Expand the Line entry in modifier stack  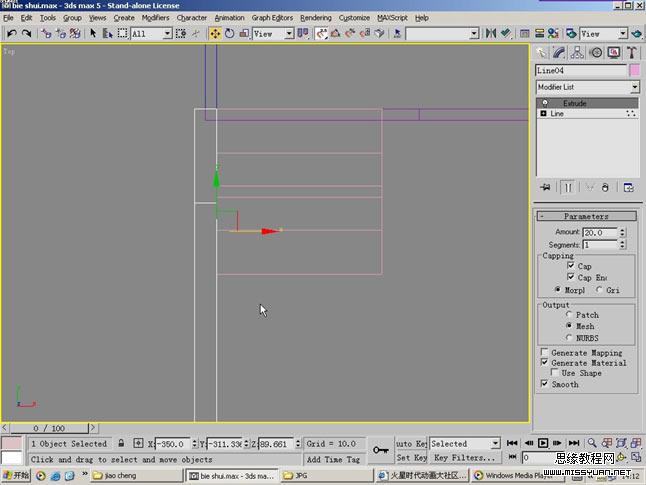point(543,113)
